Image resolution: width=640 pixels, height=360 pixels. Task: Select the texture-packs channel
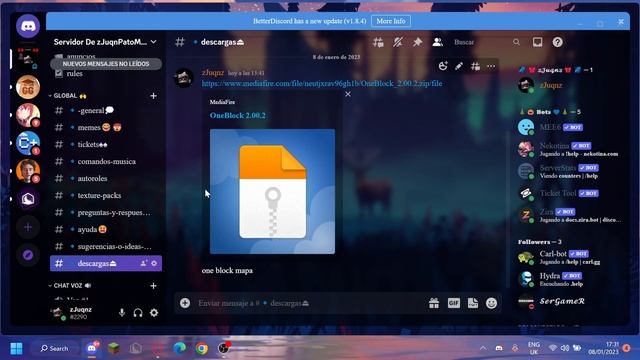pos(106,196)
